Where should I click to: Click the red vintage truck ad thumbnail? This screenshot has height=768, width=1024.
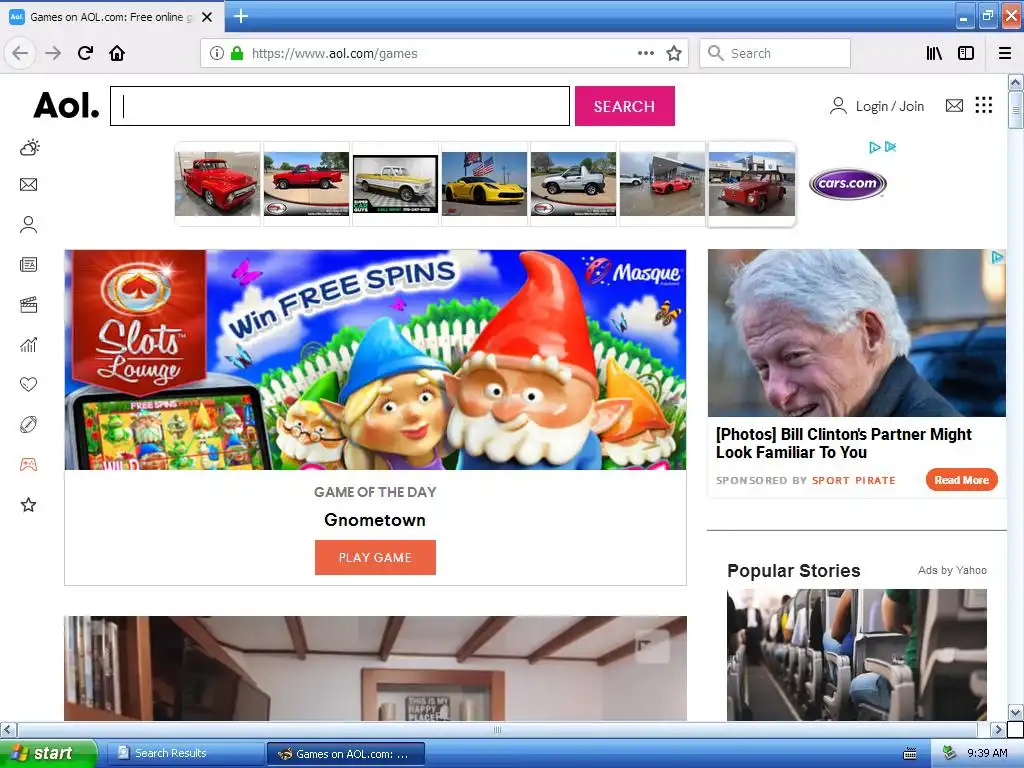tap(217, 184)
